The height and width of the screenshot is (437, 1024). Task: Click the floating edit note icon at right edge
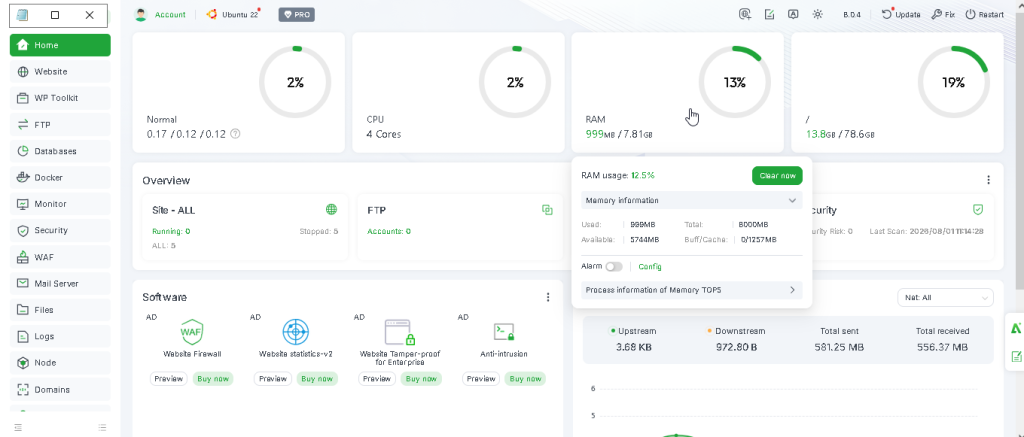[x=1016, y=356]
